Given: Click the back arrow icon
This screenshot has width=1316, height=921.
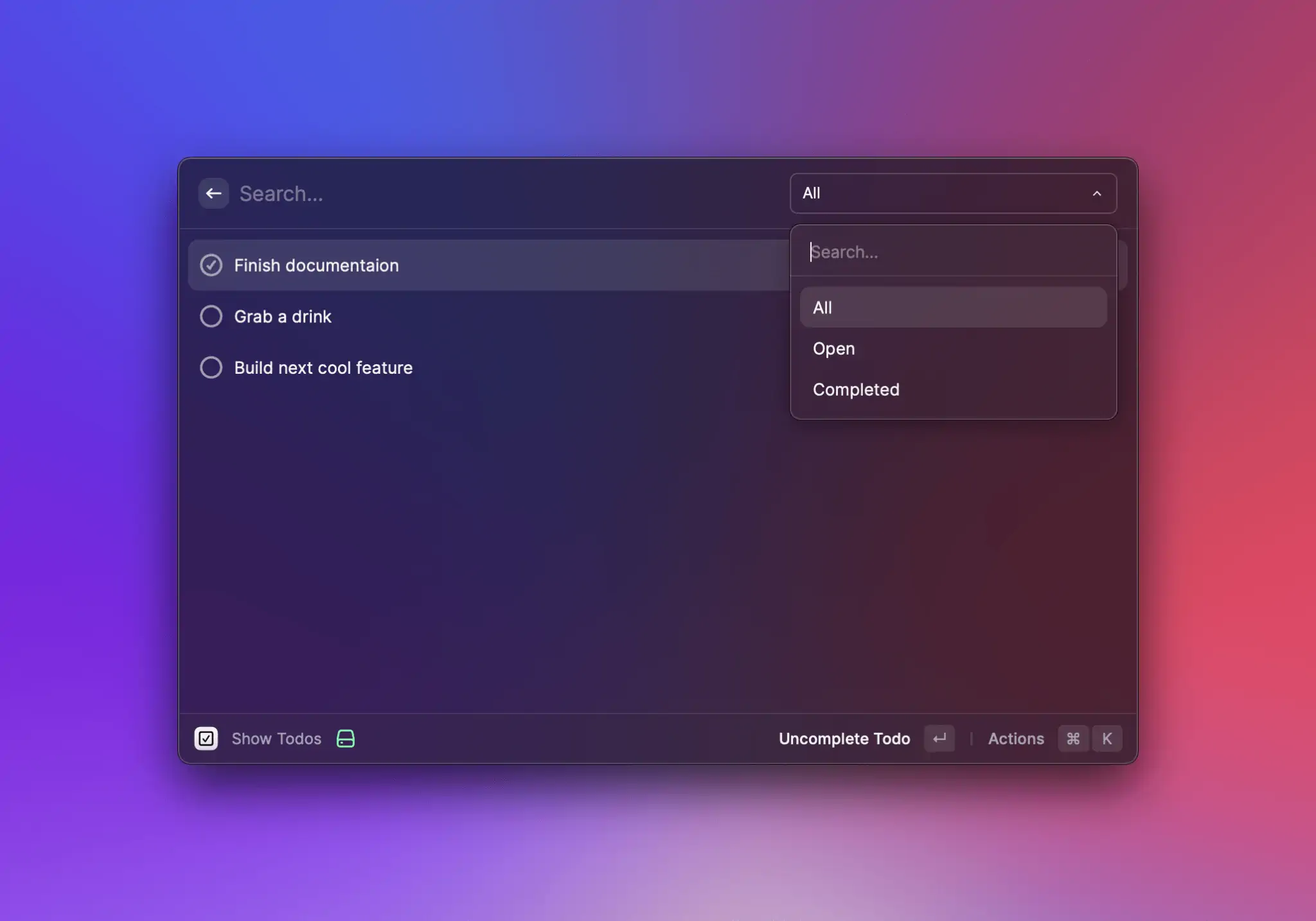Looking at the screenshot, I should coord(213,193).
